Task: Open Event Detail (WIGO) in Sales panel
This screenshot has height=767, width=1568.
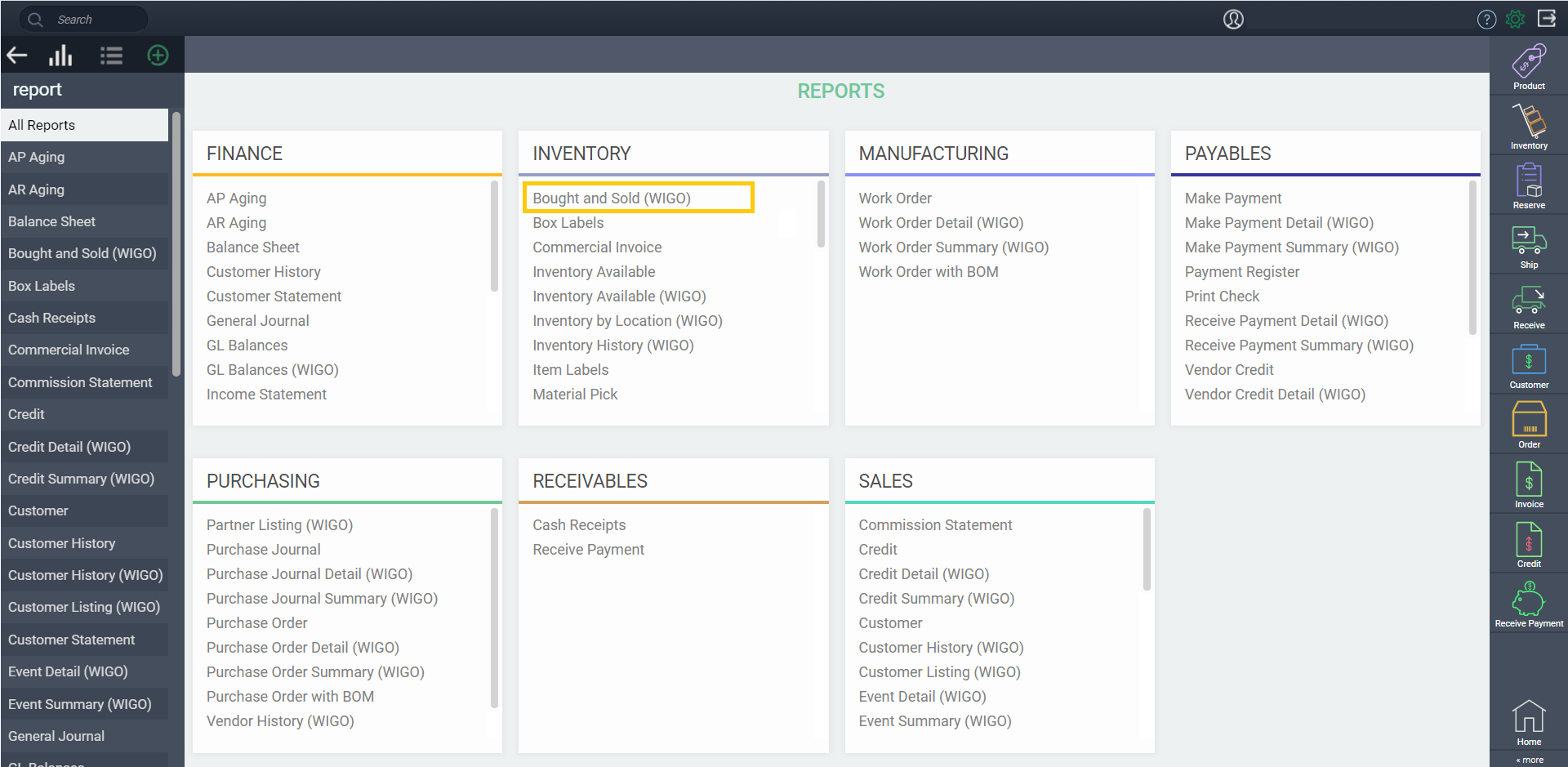Action: (922, 697)
